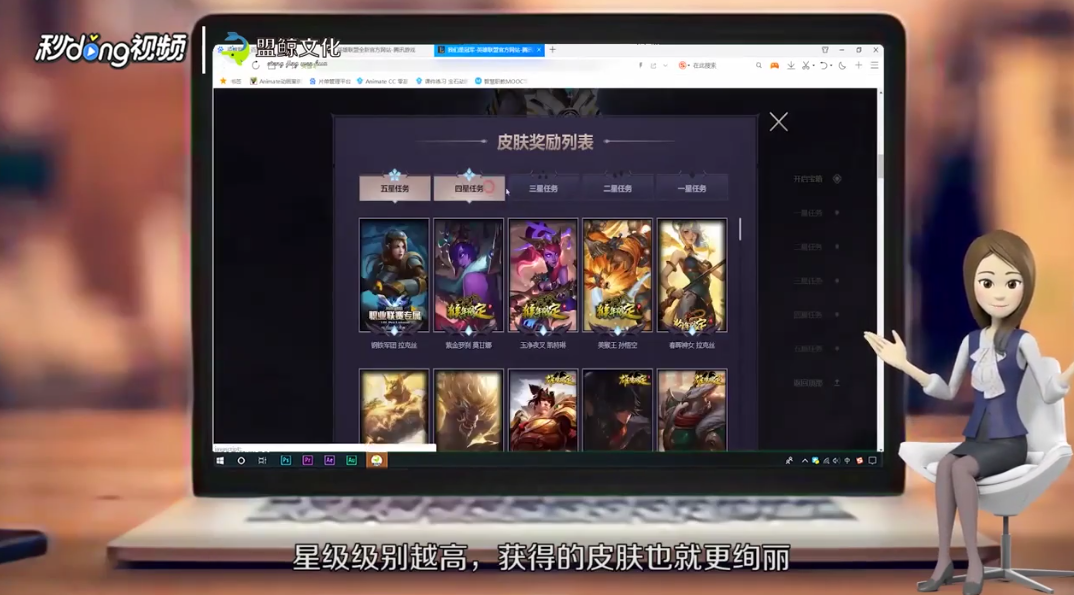The width and height of the screenshot is (1074, 595).
Task: Toggle night mode moon icon
Action: (842, 66)
